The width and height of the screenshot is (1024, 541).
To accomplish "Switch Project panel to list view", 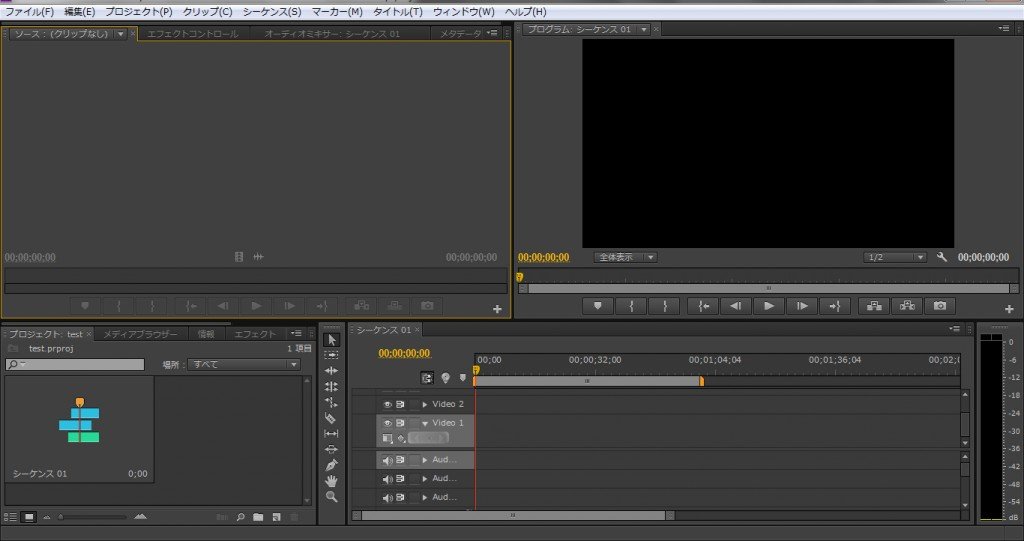I will pyautogui.click(x=10, y=517).
